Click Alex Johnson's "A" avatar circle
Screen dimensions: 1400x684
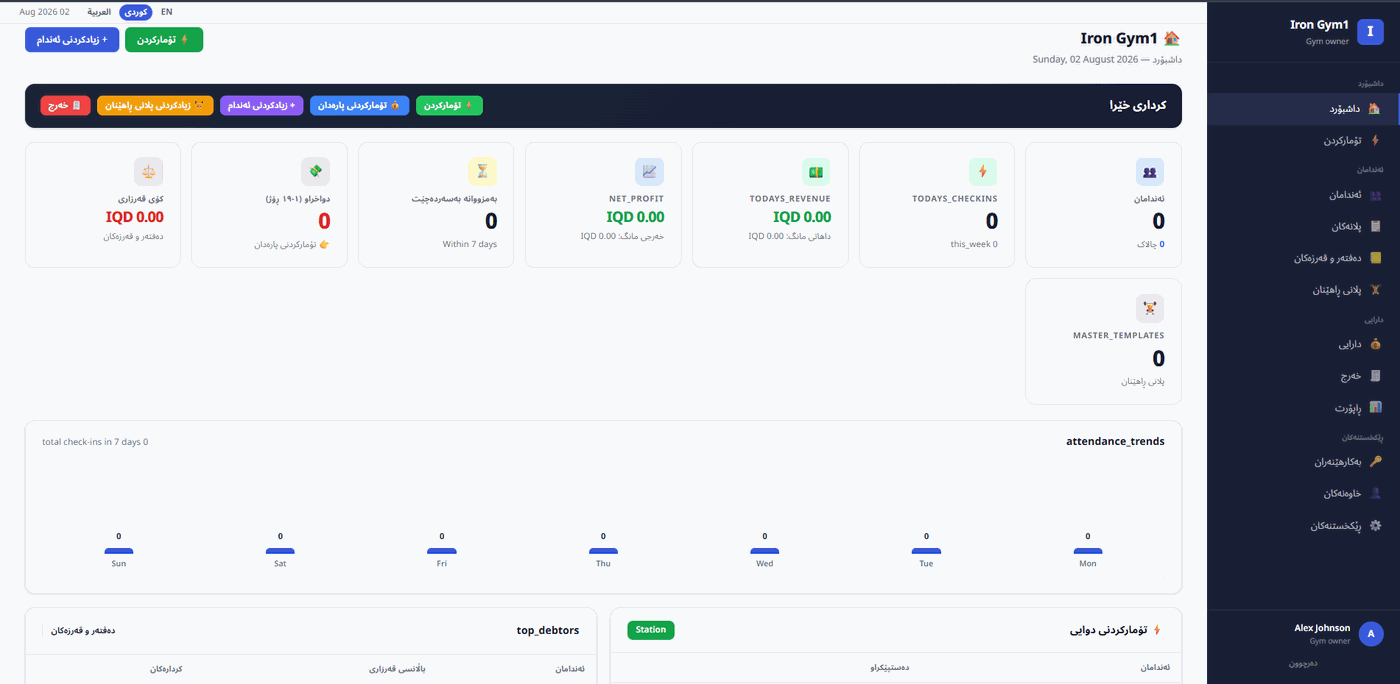(x=1371, y=633)
